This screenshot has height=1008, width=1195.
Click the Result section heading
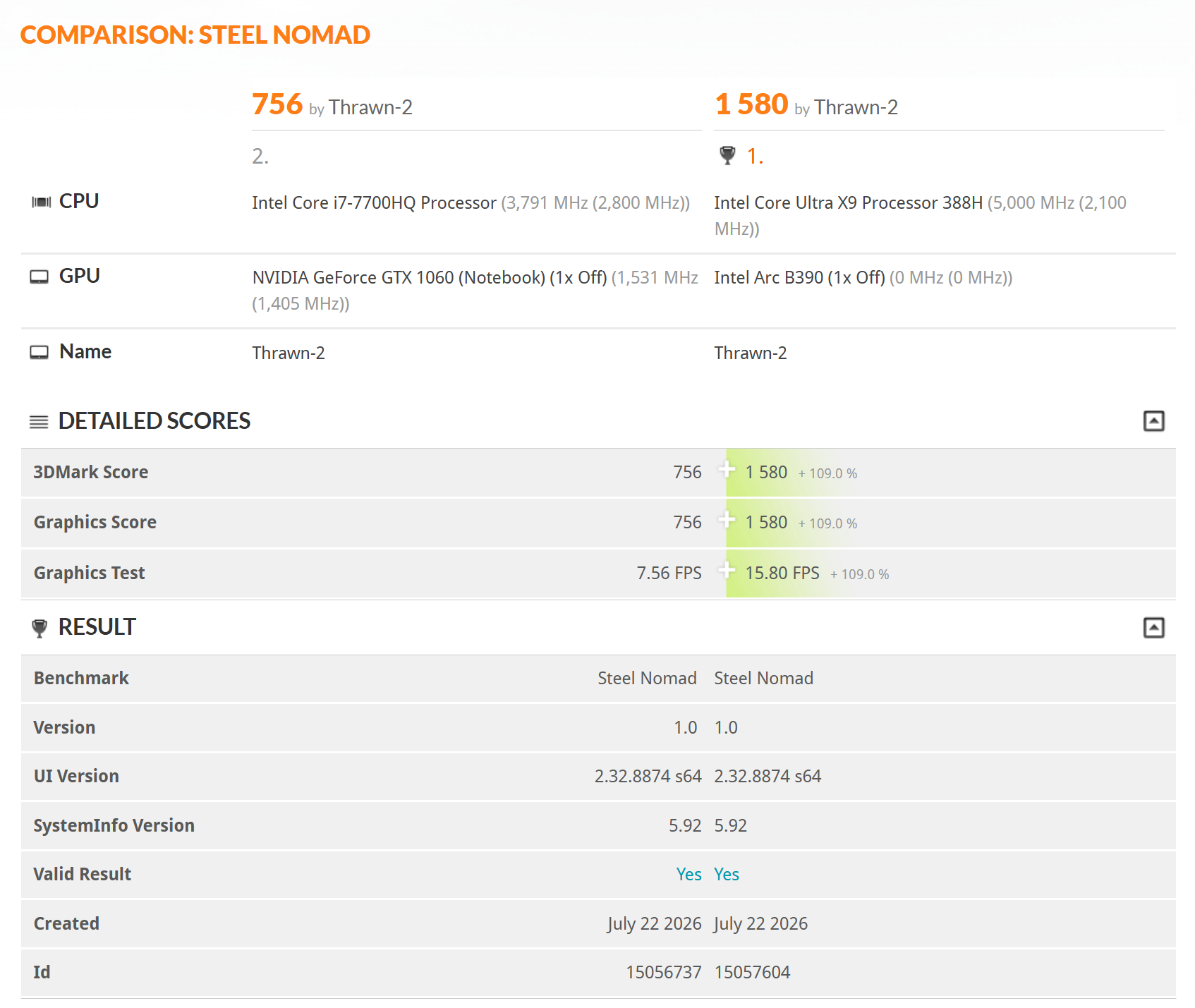[97, 627]
